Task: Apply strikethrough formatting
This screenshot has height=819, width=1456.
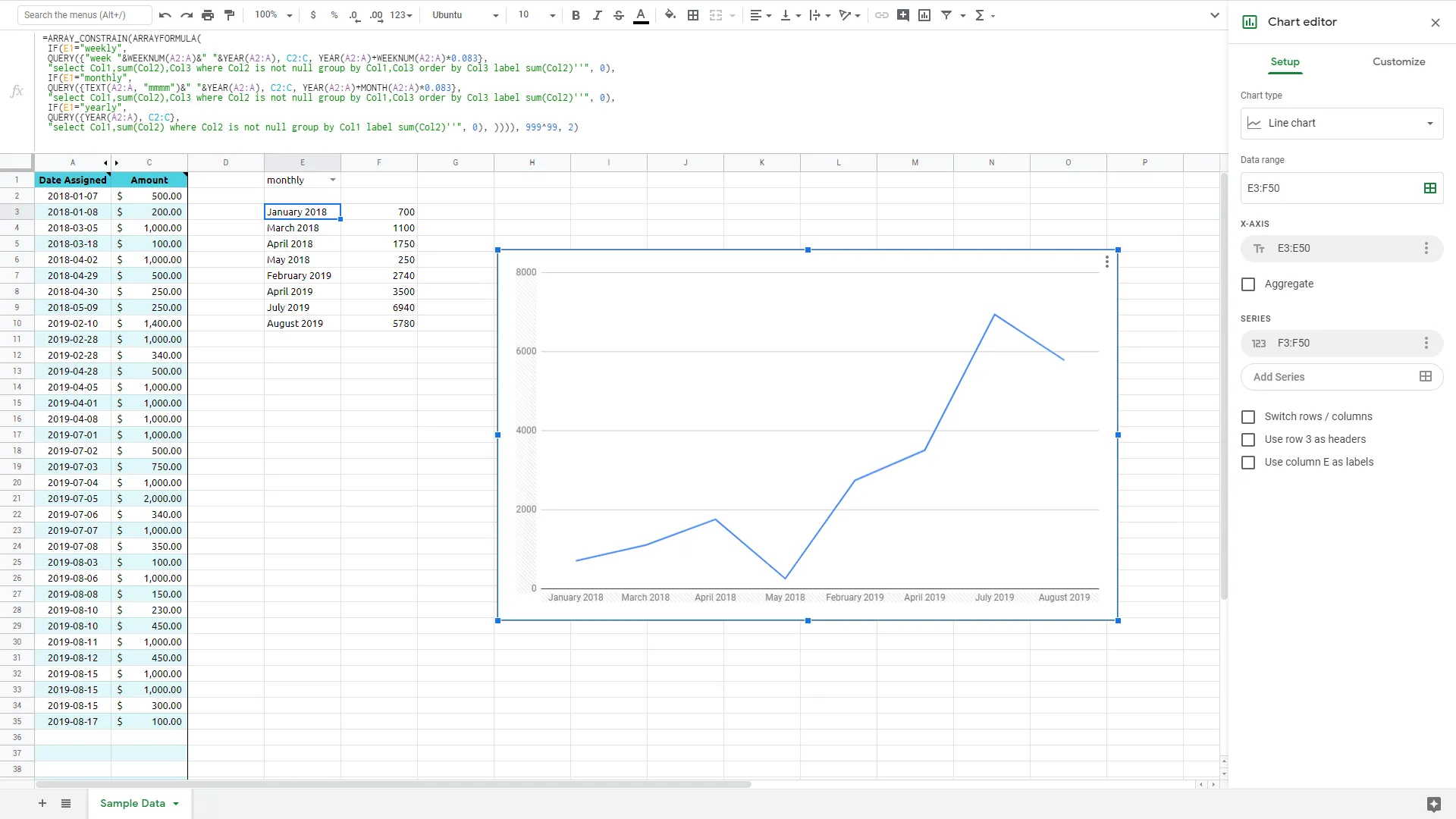Action: click(619, 15)
